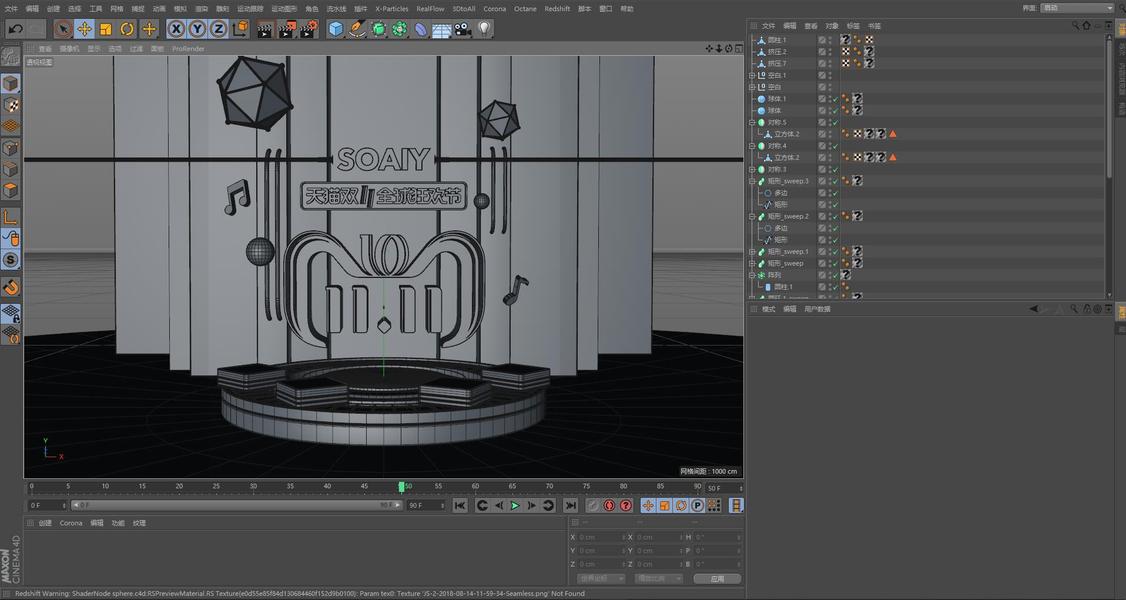
Task: Toggle X axis lock
Action: [x=176, y=29]
